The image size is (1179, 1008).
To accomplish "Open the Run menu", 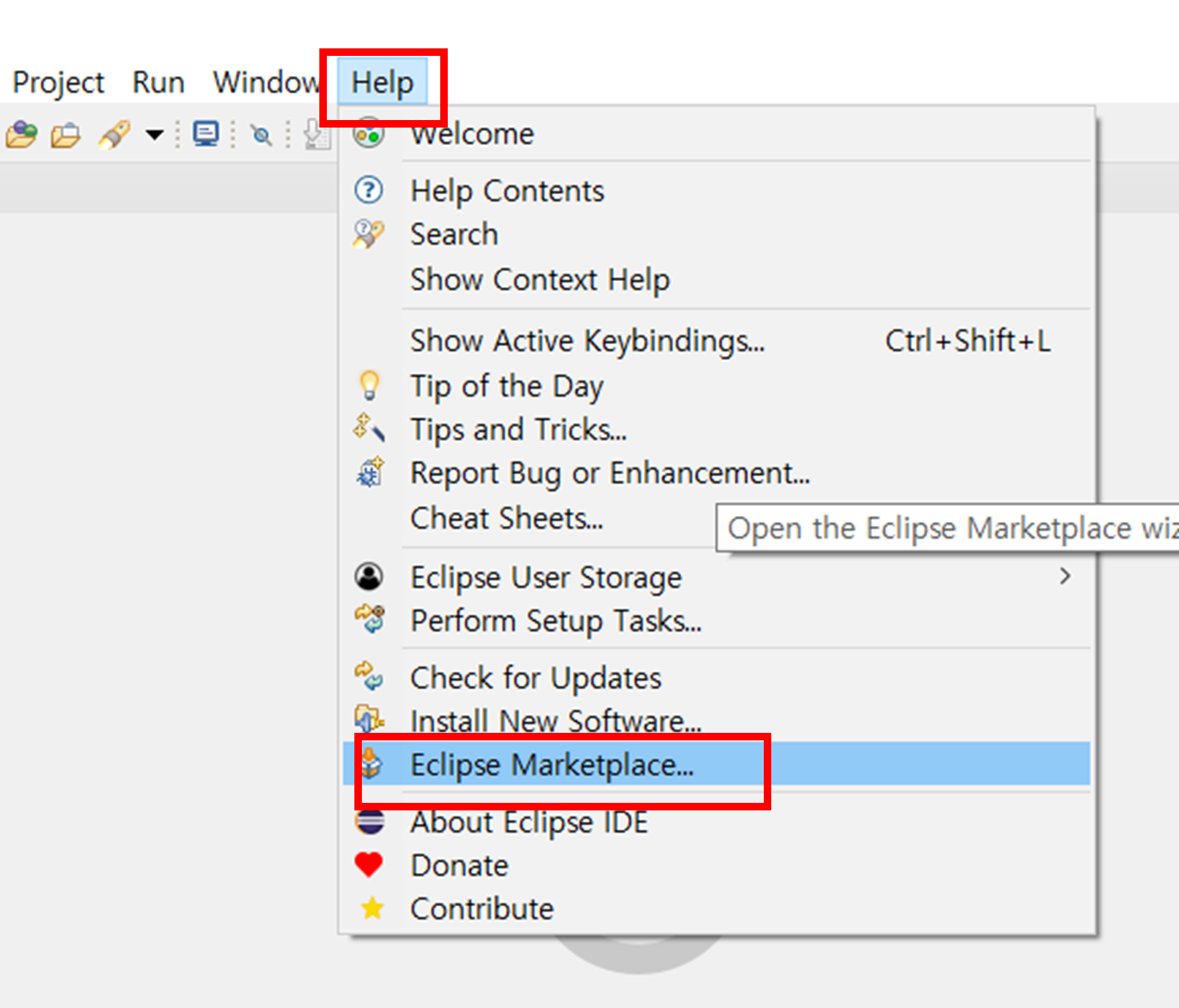I will pos(158,82).
